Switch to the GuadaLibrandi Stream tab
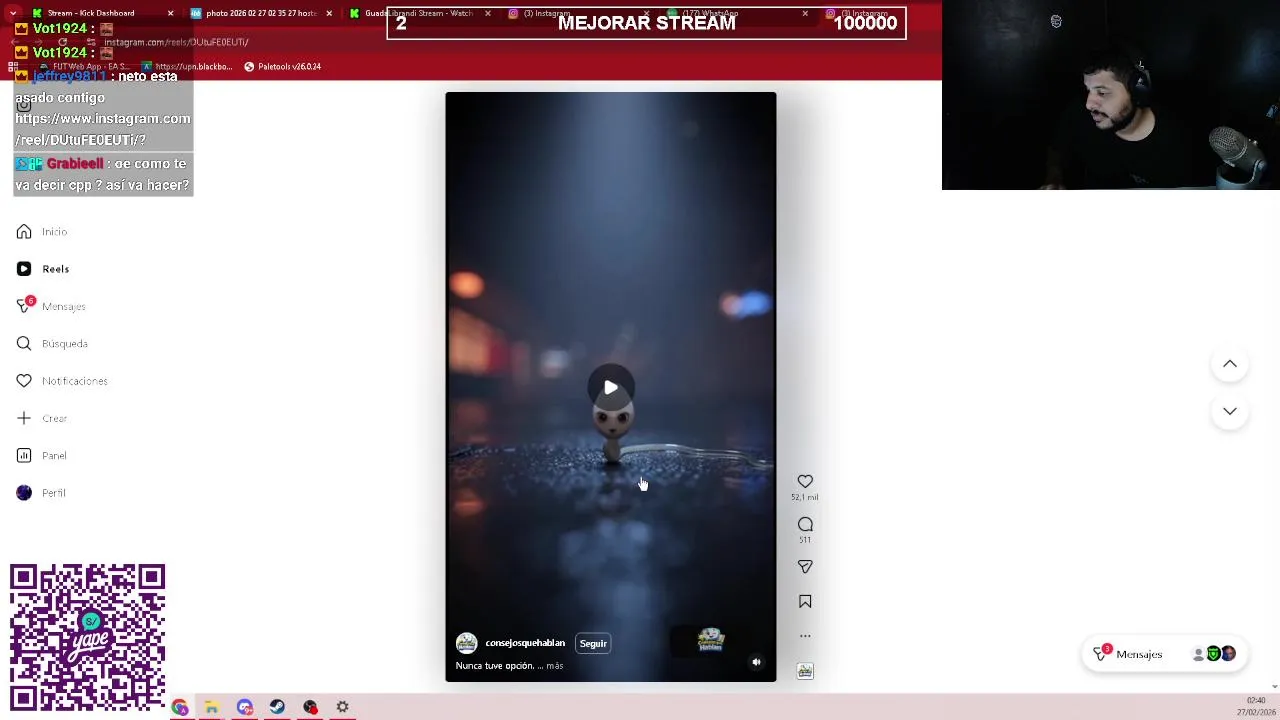Viewport: 1280px width, 720px height. pyautogui.click(x=419, y=13)
